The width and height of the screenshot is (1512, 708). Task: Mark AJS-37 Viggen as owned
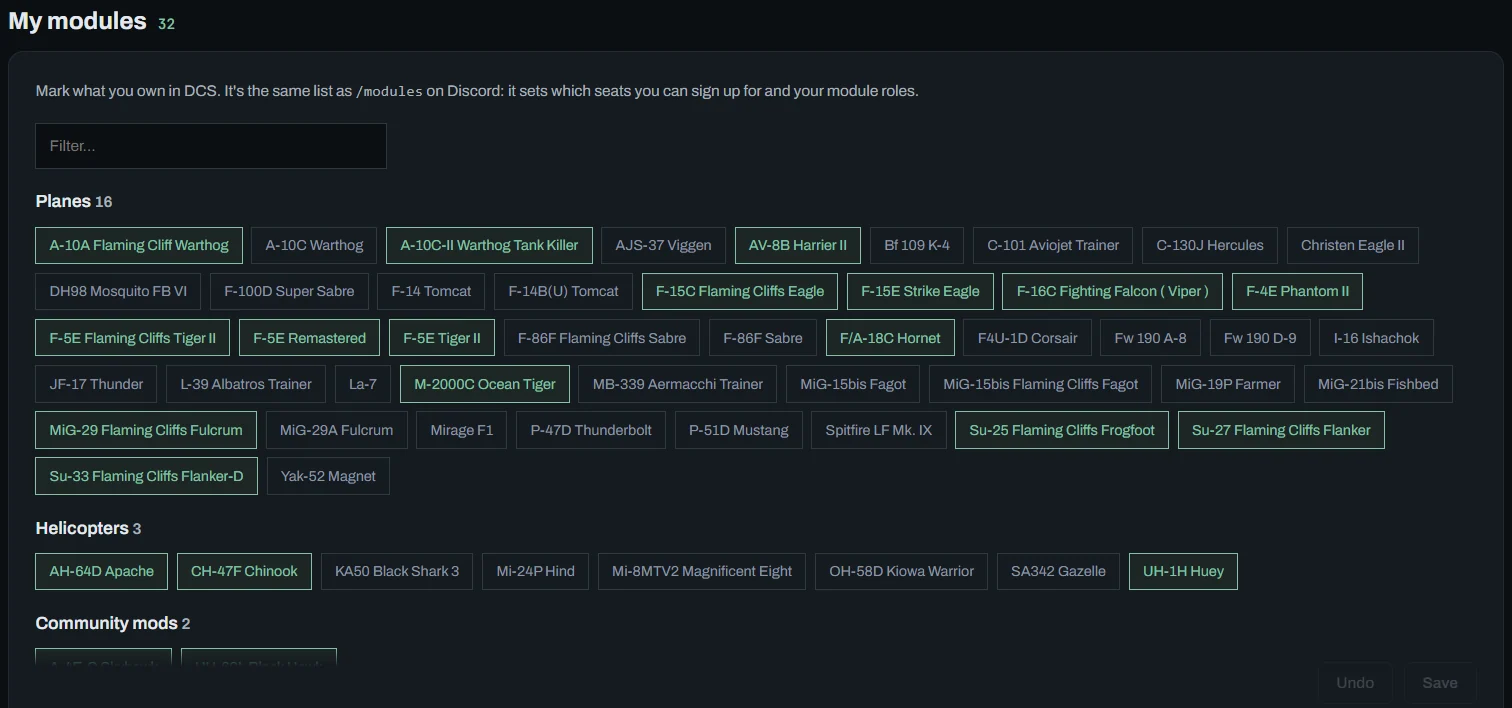click(x=664, y=245)
